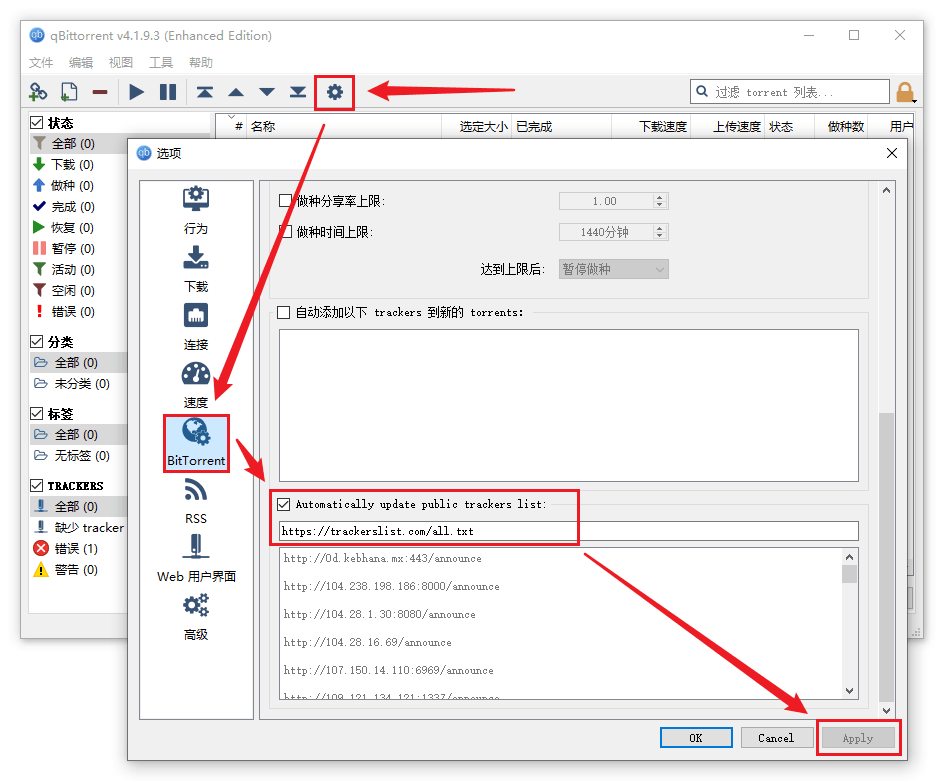Open the 暂停做种 dropdown
The height and width of the screenshot is (781, 944).
[x=613, y=269]
